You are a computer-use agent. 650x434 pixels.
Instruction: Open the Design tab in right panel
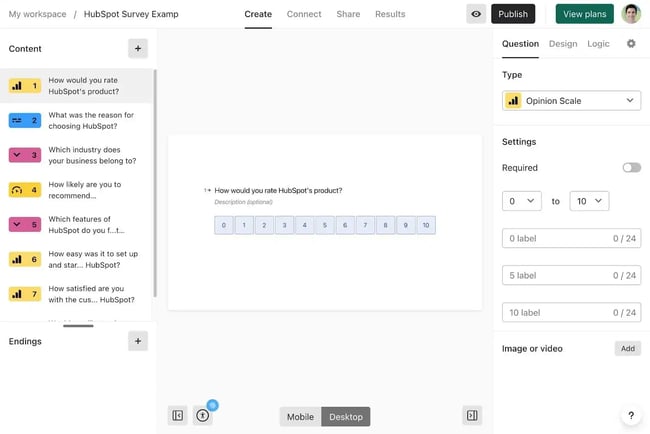[x=563, y=44]
